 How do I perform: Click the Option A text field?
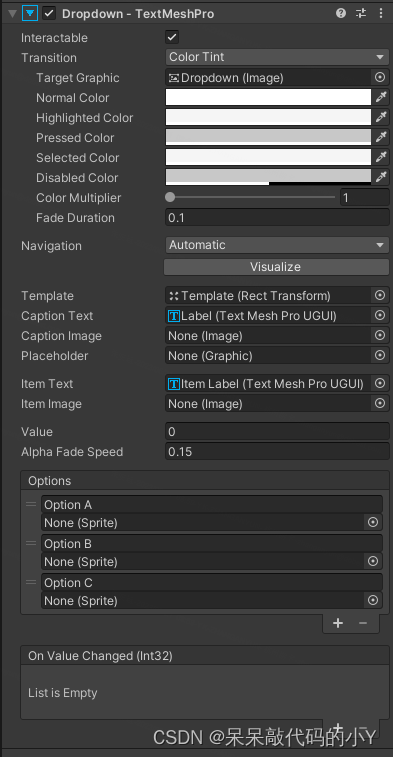pyautogui.click(x=212, y=505)
